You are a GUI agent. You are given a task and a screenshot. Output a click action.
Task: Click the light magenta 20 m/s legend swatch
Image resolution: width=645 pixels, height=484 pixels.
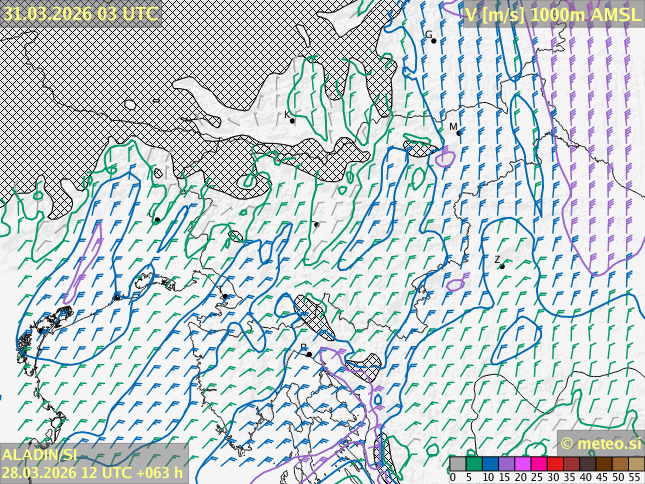coord(522,464)
